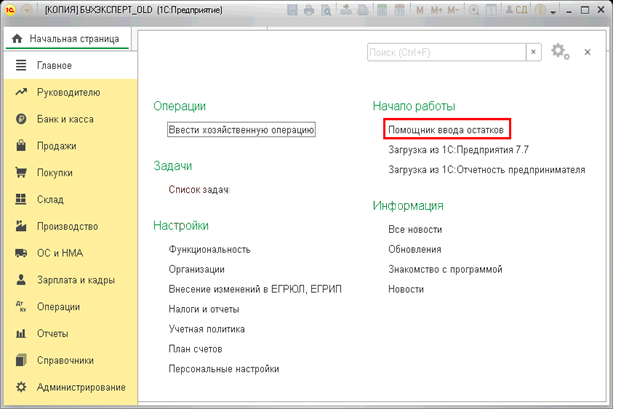
Task: Click the M- memory subtract button
Action: pyautogui.click(x=453, y=10)
